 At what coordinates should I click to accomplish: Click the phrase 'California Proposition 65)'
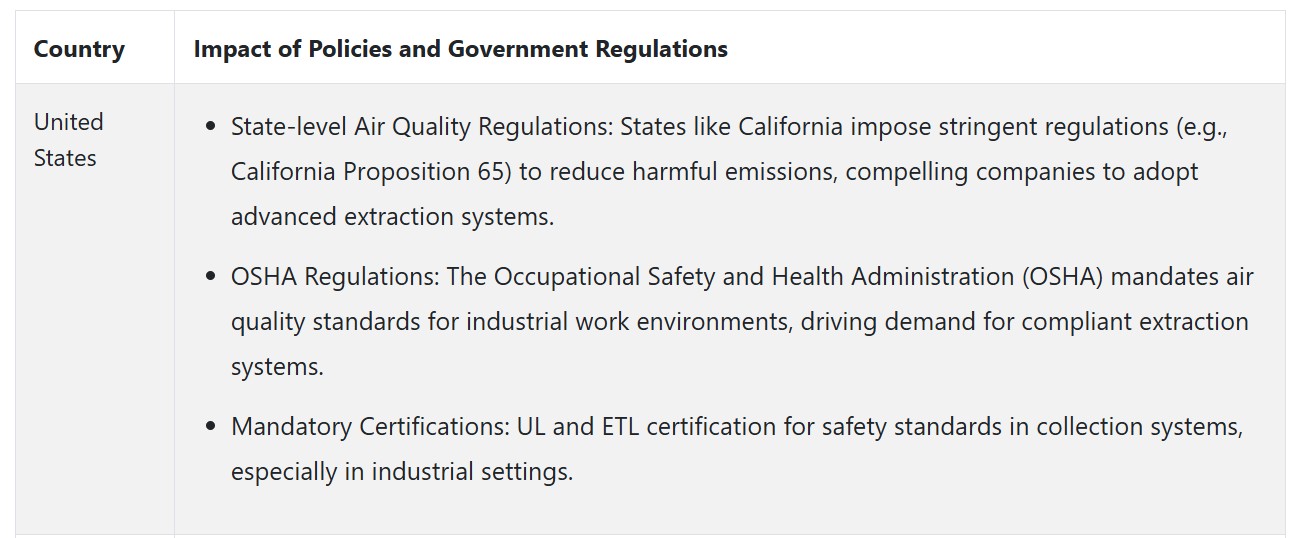371,172
